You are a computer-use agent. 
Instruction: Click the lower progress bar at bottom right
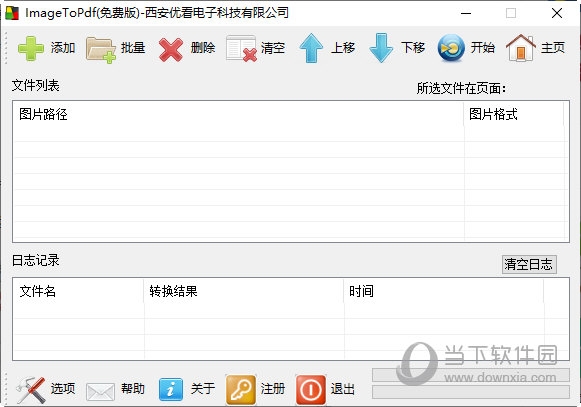click(471, 392)
